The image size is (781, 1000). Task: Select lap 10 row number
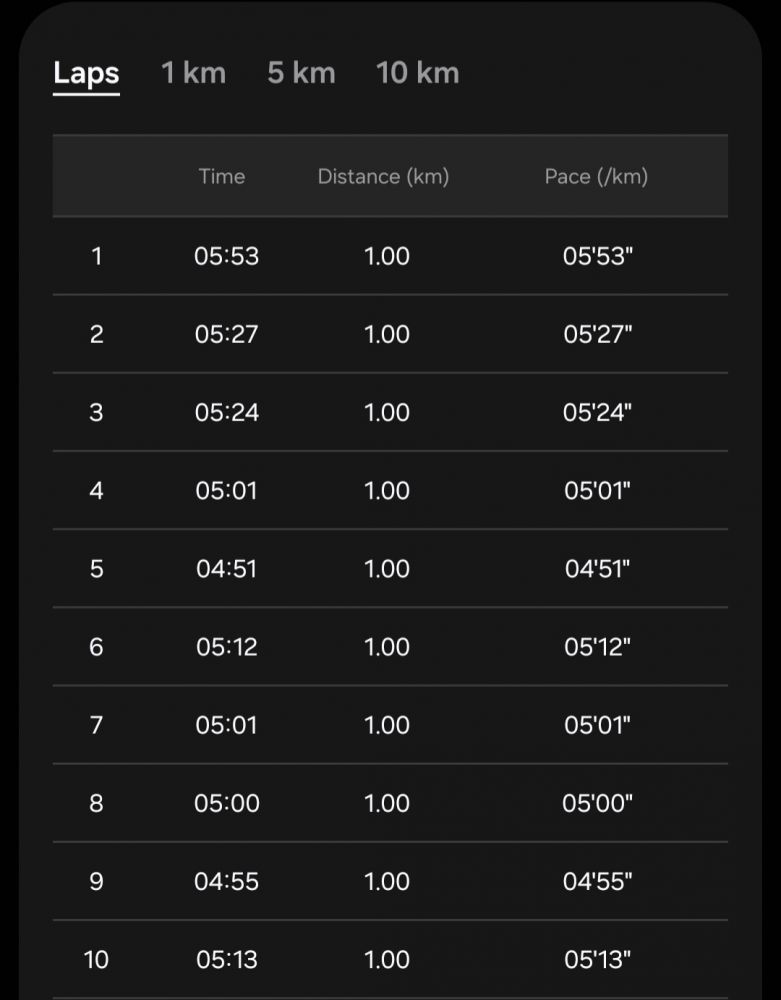point(96,960)
